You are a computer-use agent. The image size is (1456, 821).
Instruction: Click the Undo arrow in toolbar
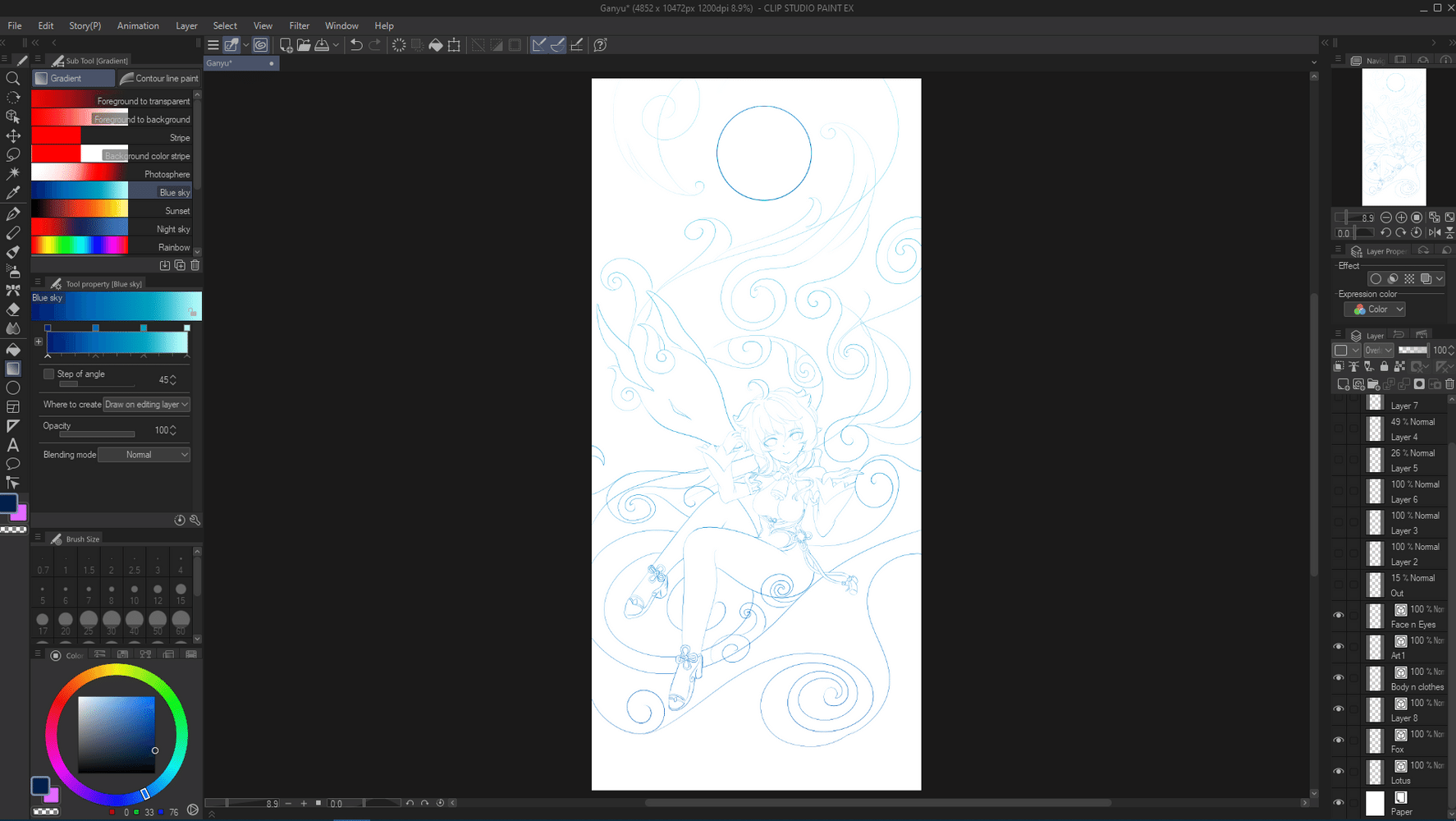356,45
